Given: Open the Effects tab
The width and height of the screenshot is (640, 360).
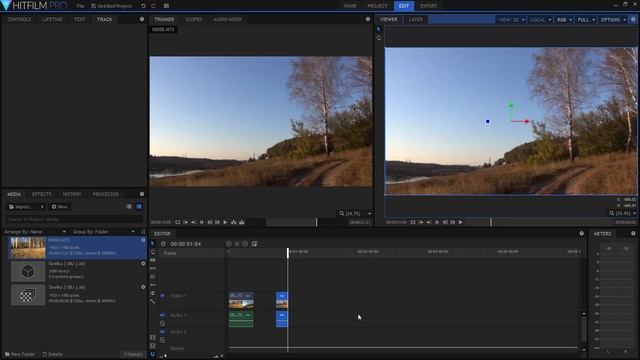Looking at the screenshot, I should coord(42,194).
